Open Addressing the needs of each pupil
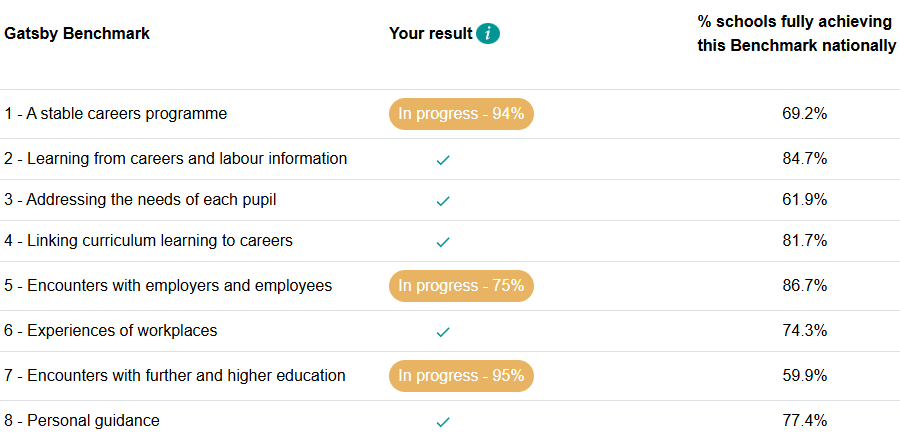This screenshot has width=900, height=433. coord(140,200)
